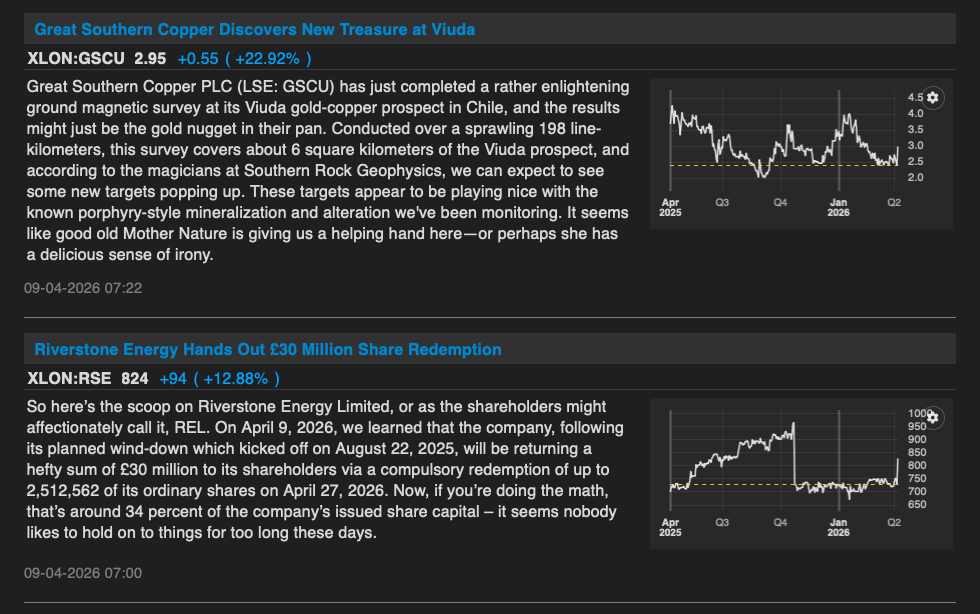
Task: Click the Jan 2026 label on the RSE chart
Action: click(x=839, y=527)
